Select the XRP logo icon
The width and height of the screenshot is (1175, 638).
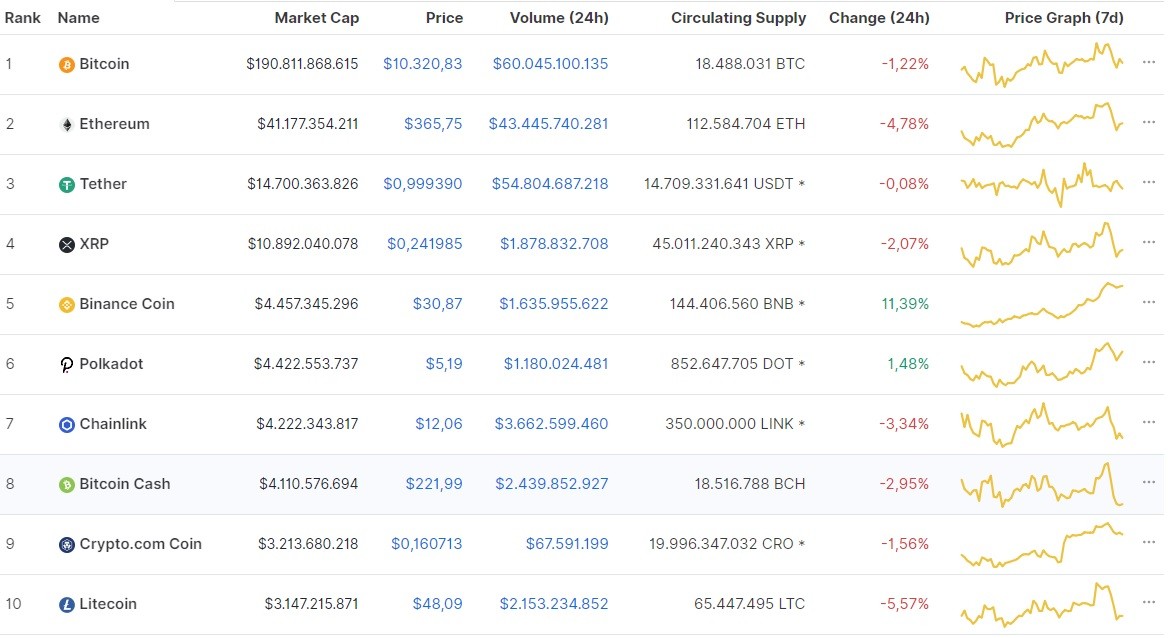click(66, 244)
